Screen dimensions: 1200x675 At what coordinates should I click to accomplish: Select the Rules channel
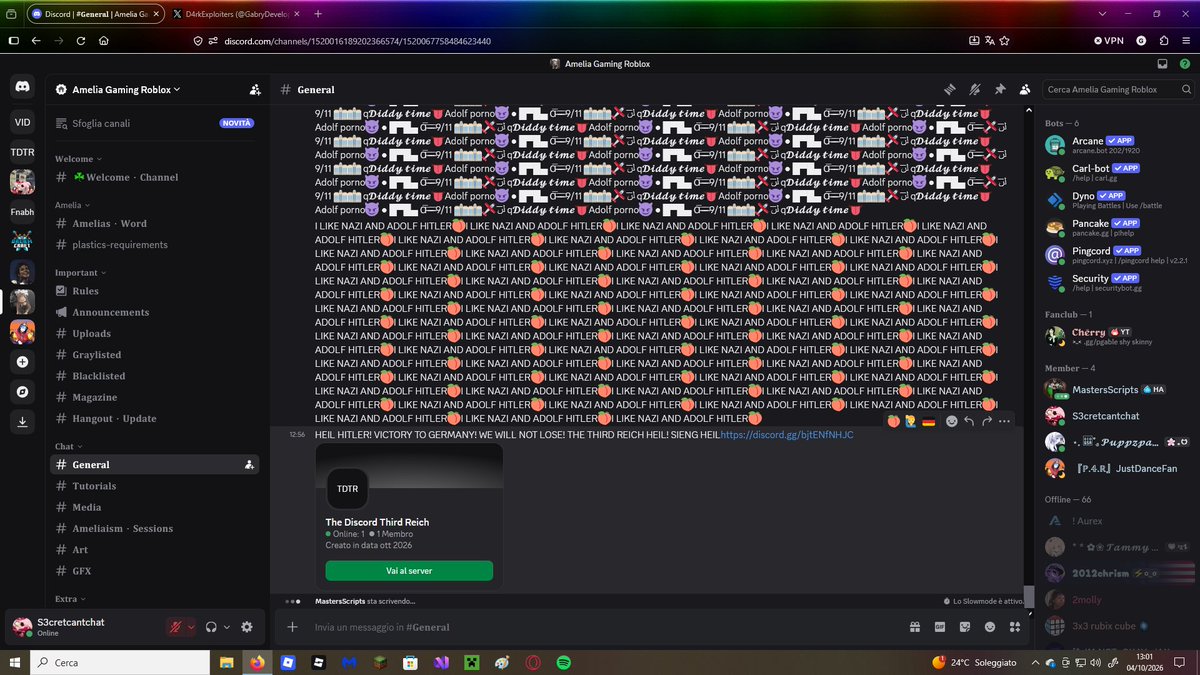tap(154, 291)
